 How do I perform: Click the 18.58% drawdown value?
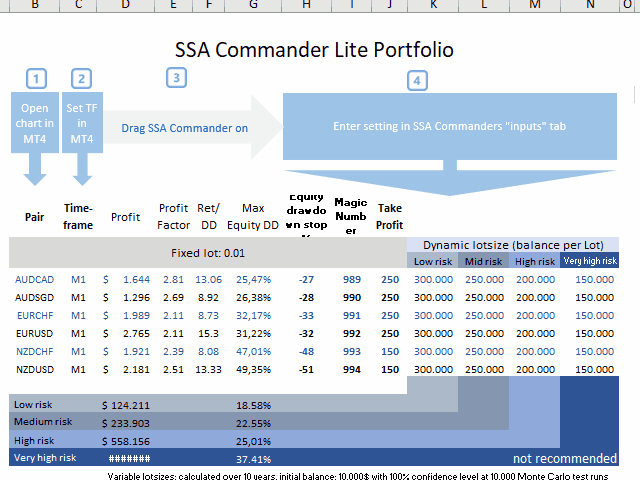(253, 405)
